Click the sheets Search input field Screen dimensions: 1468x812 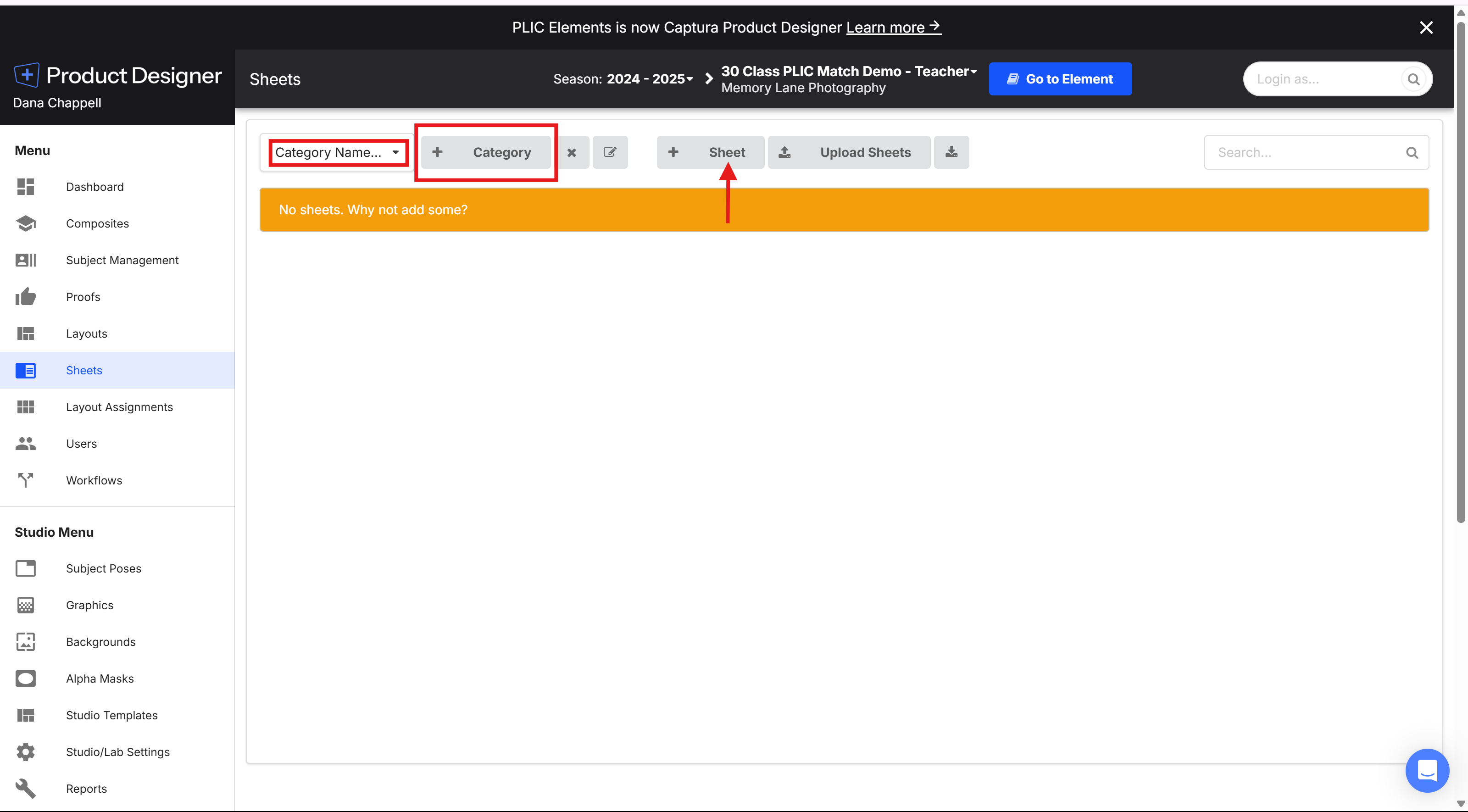click(x=1317, y=153)
